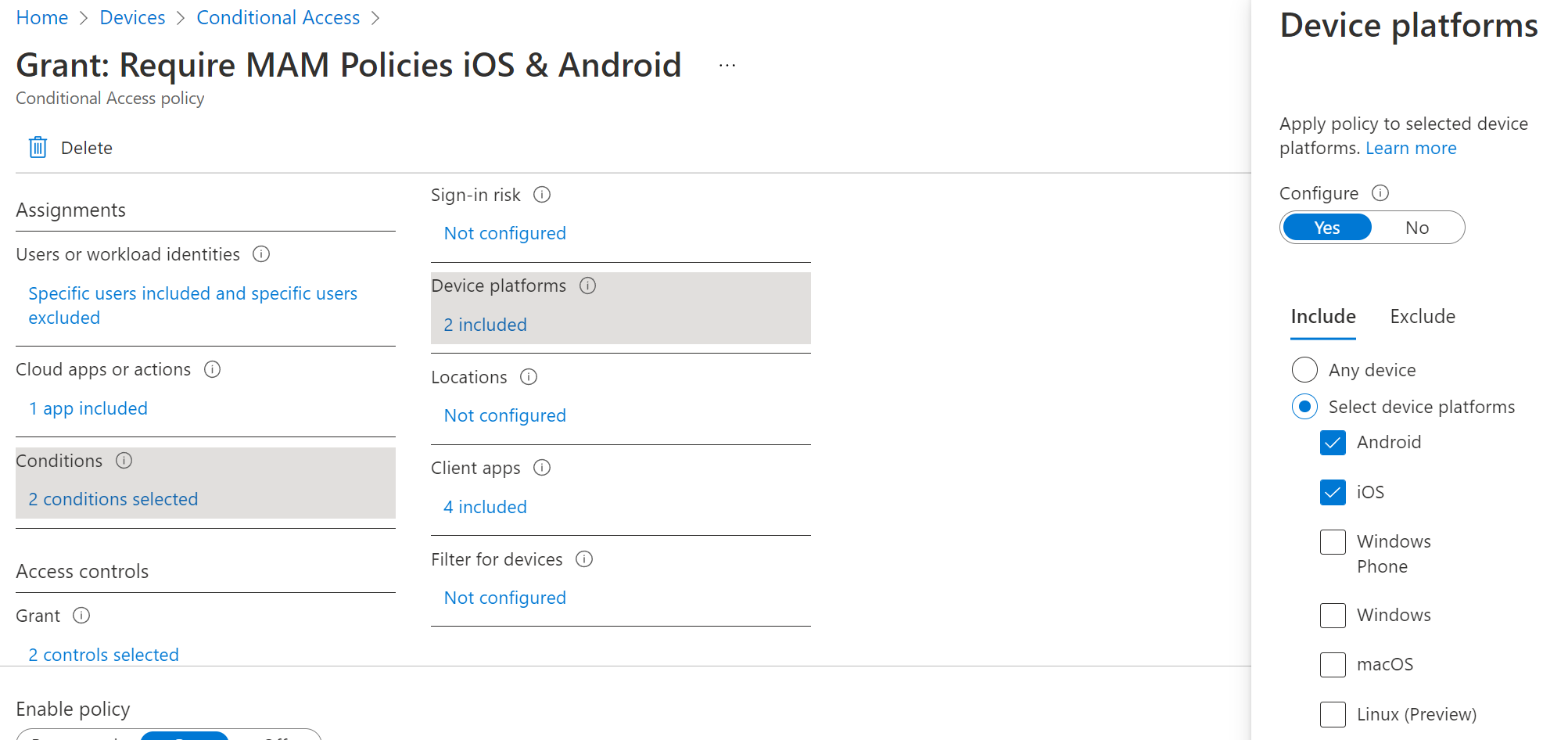Screen dimensions: 1568x740
Task: Open the 4 included client apps link
Action: [485, 507]
